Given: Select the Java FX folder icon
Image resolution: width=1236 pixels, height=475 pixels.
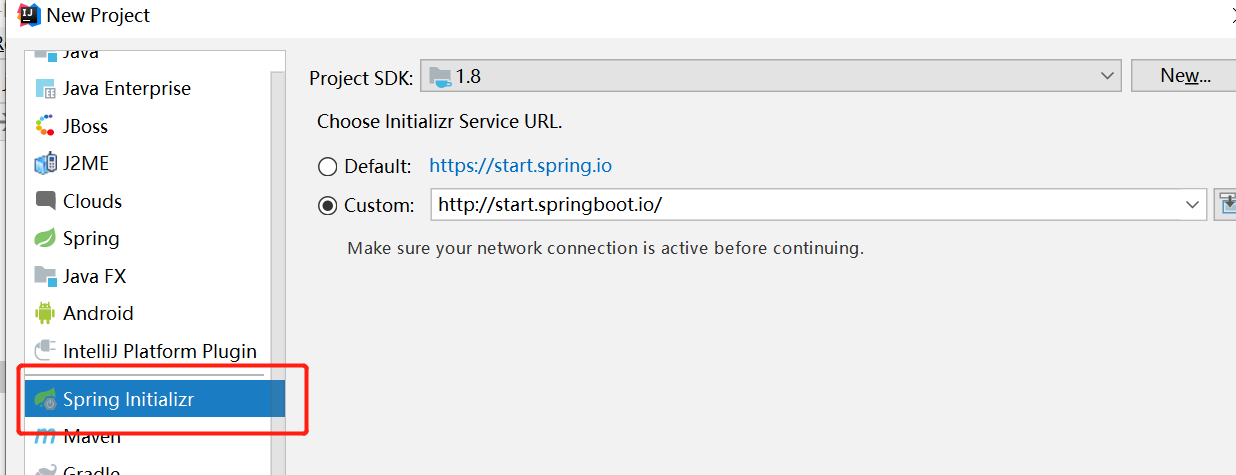Looking at the screenshot, I should pyautogui.click(x=45, y=275).
